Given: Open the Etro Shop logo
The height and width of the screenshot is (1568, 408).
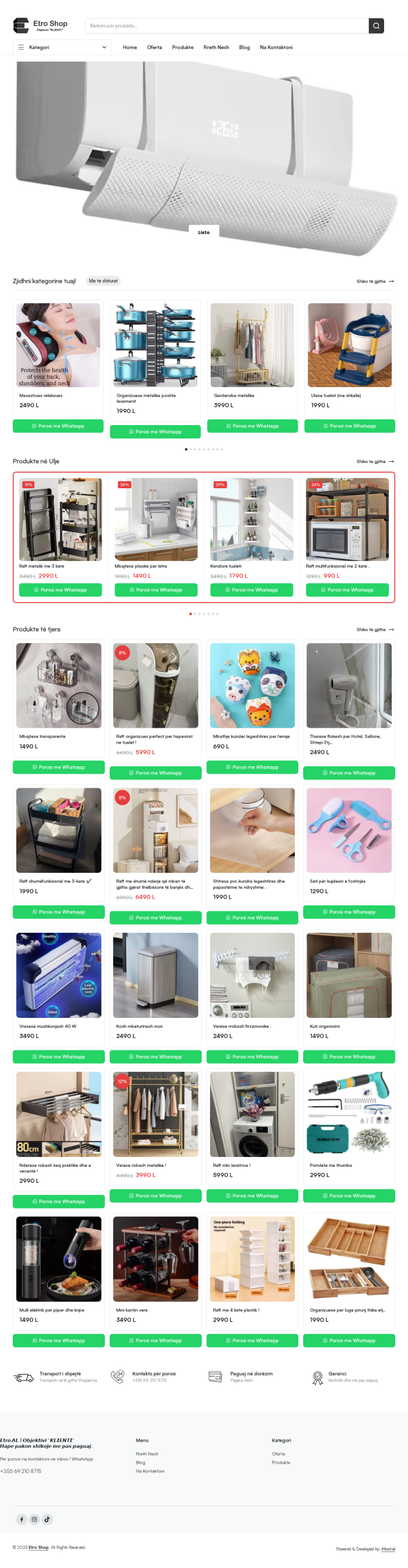Looking at the screenshot, I should click(40, 25).
